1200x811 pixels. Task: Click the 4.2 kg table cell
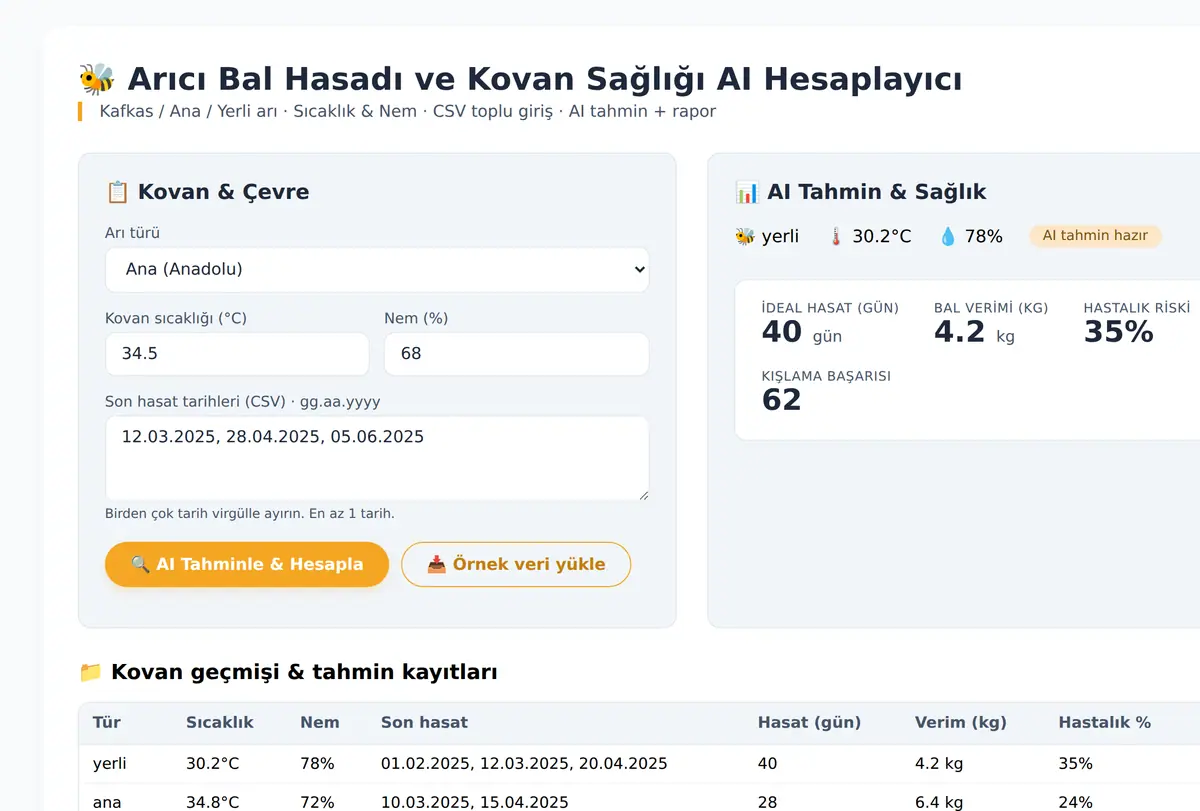939,764
